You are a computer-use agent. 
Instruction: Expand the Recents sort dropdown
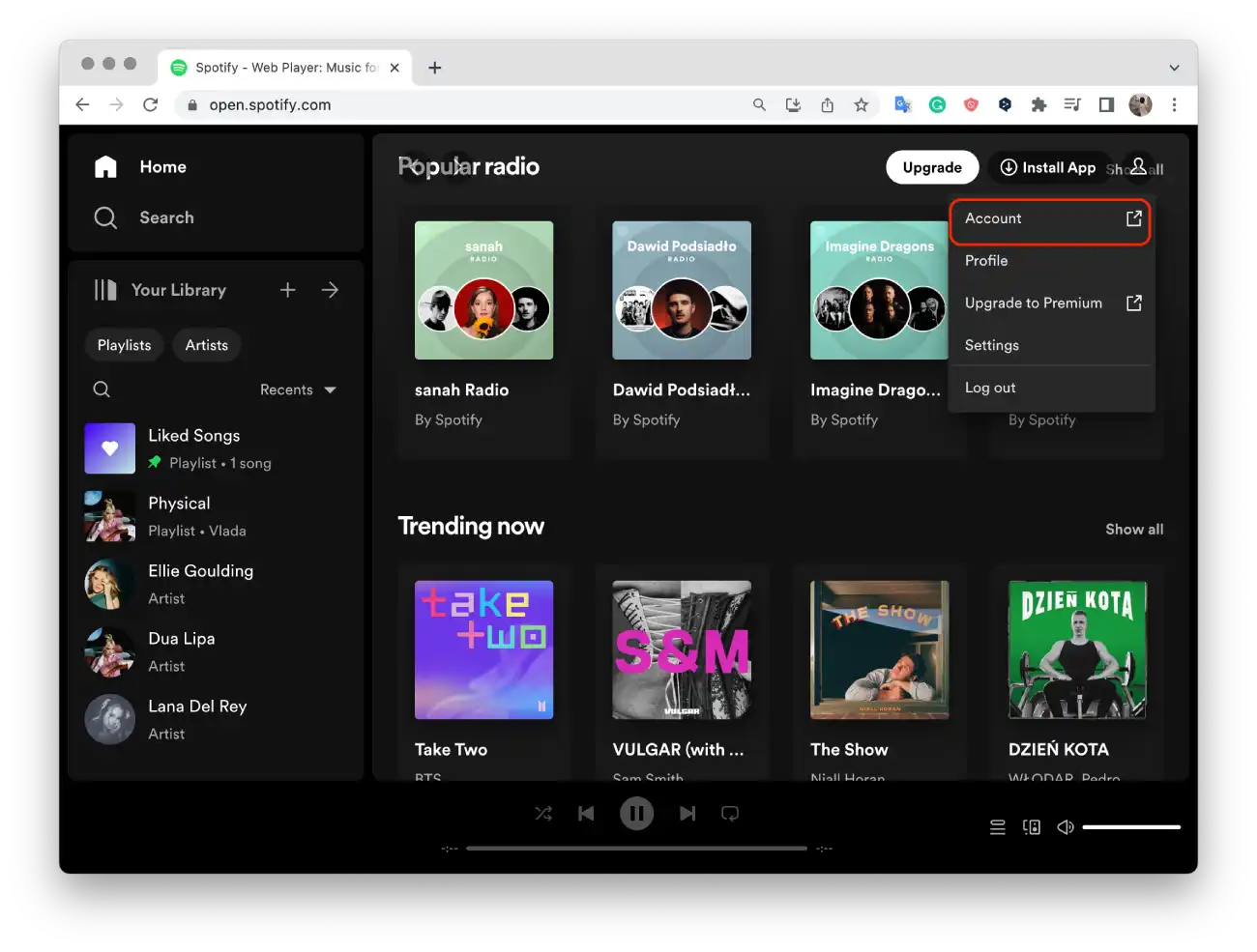pyautogui.click(x=298, y=389)
